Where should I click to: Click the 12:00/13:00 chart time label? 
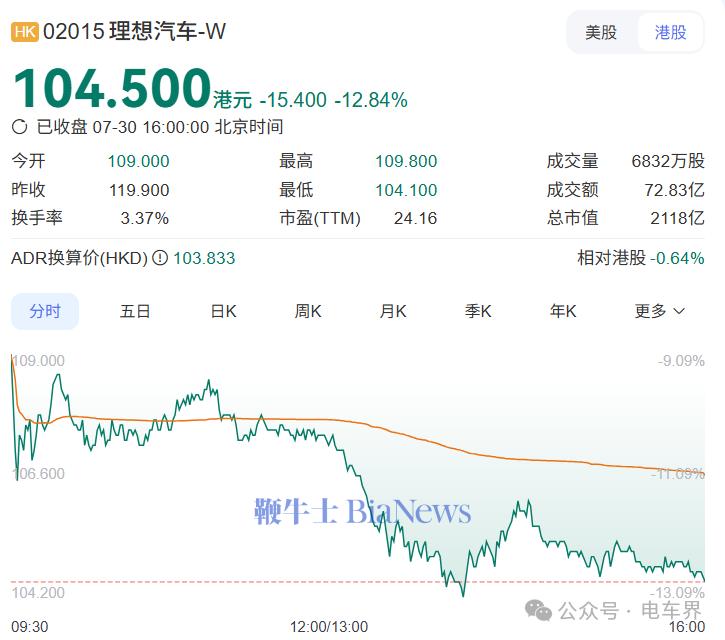[x=329, y=627]
